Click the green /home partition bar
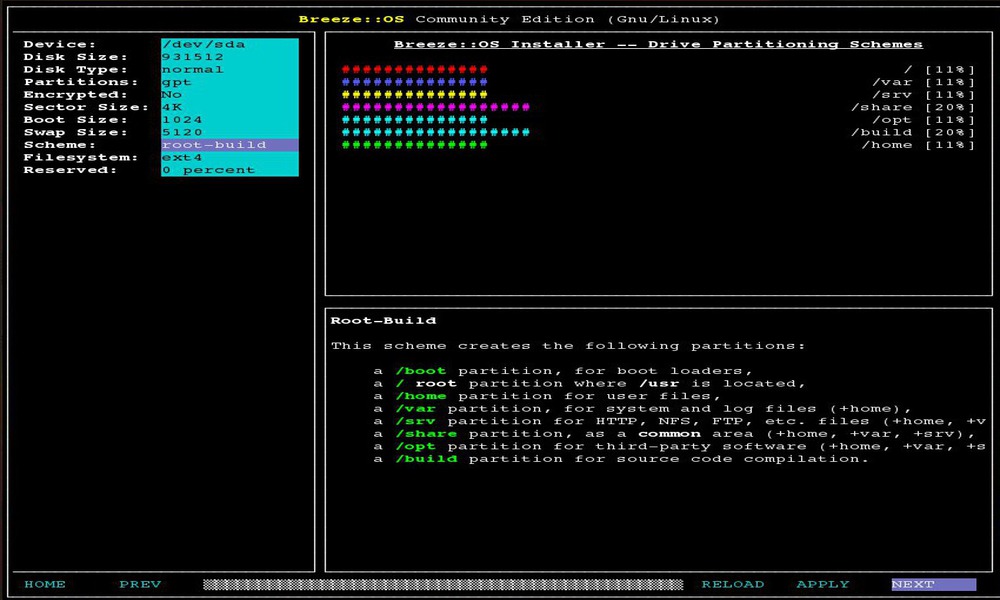1000x600 pixels. 414,145
